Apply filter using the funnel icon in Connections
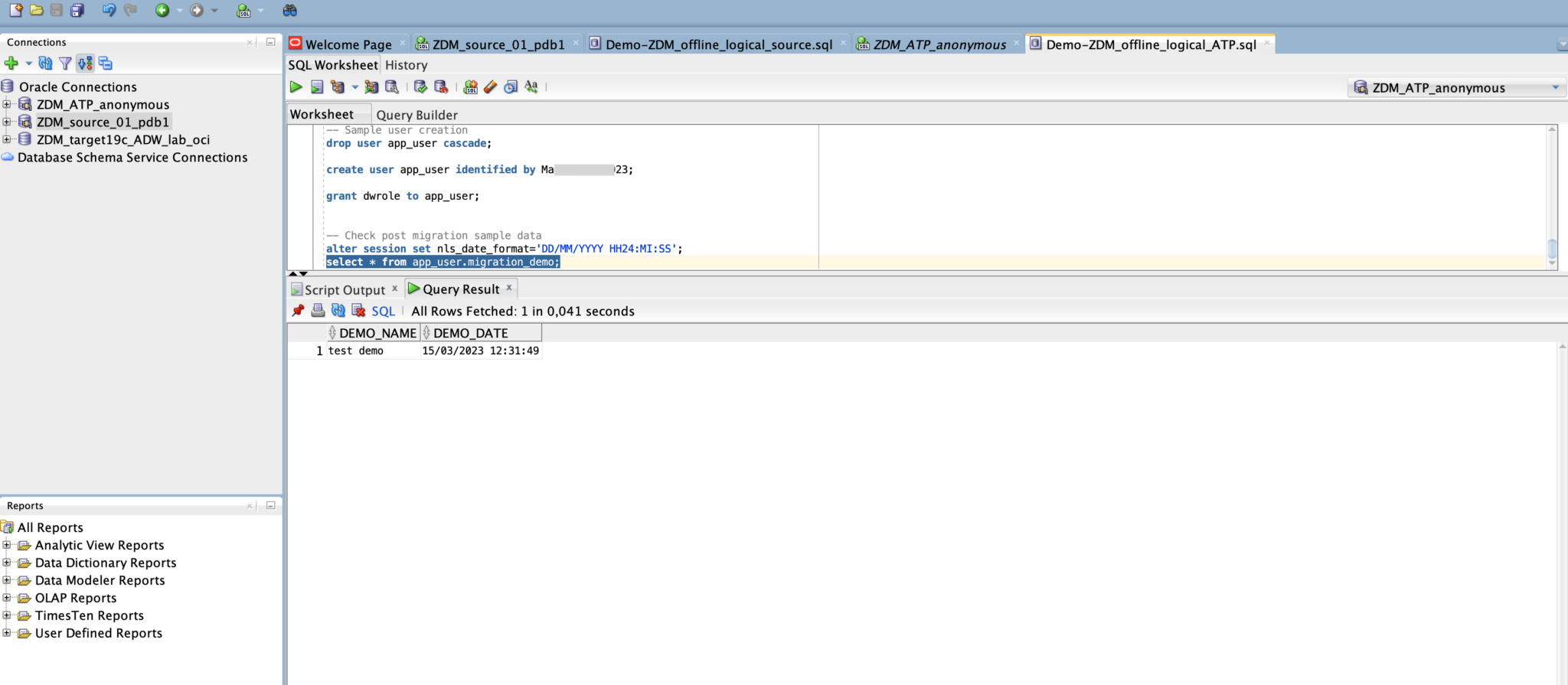The image size is (1568, 685). [65, 64]
